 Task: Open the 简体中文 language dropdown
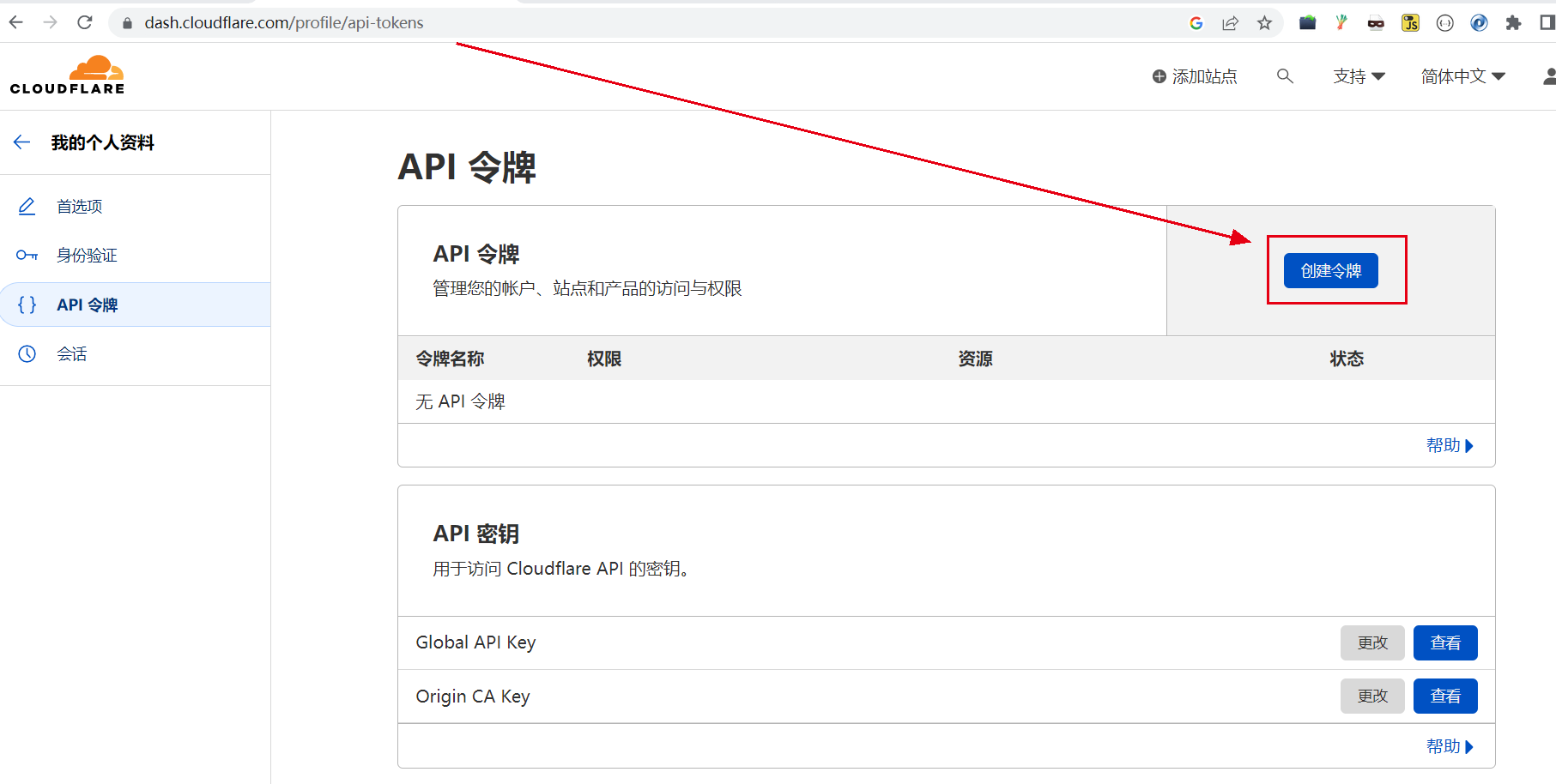click(1463, 76)
